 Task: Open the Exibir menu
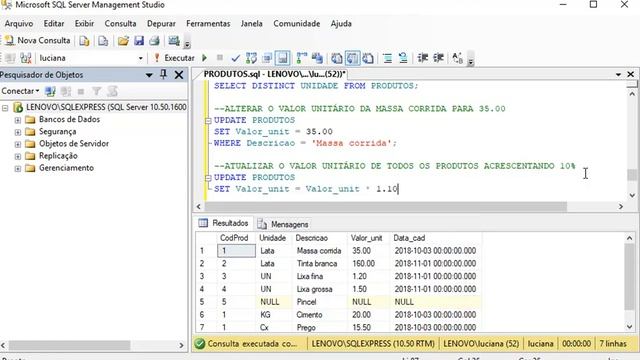[84, 24]
